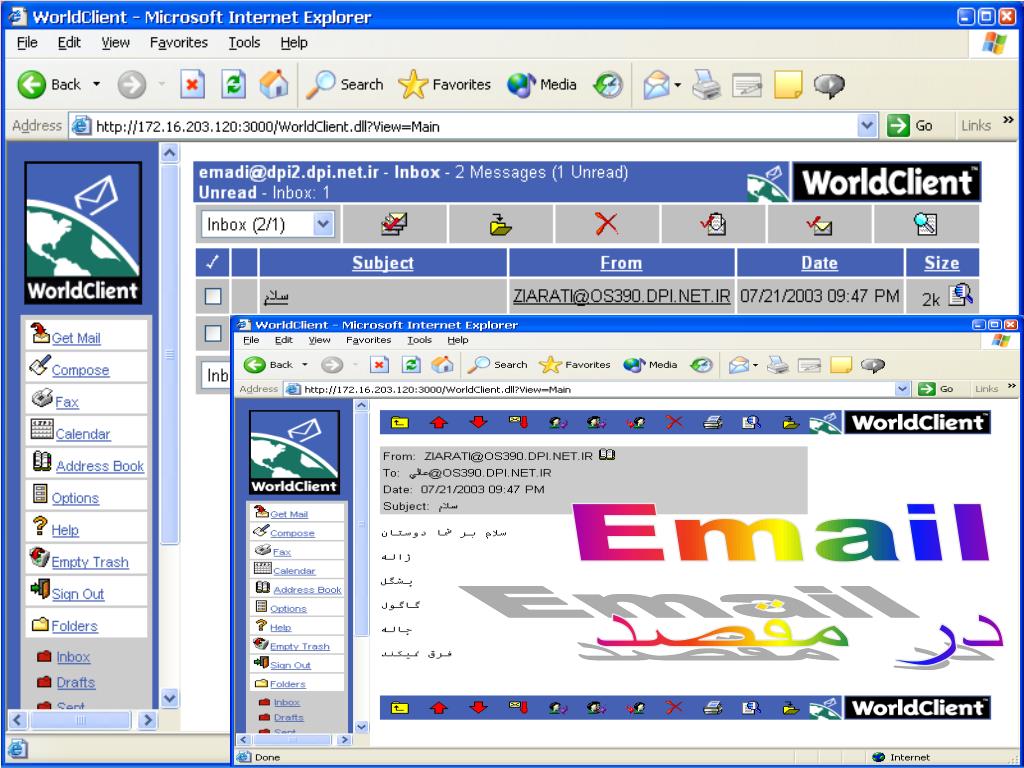Click Home in the back window's IE toolbar
Screen dimensions: 1024x768
coord(274,84)
